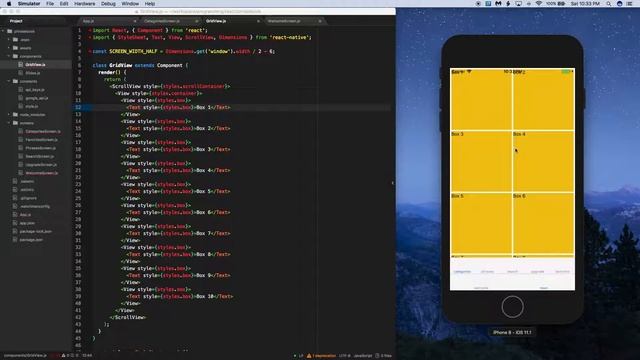This screenshot has height=360, width=640.
Task: Click the components/GridView.js path in status bar
Action: pyautogui.click(x=25, y=356)
